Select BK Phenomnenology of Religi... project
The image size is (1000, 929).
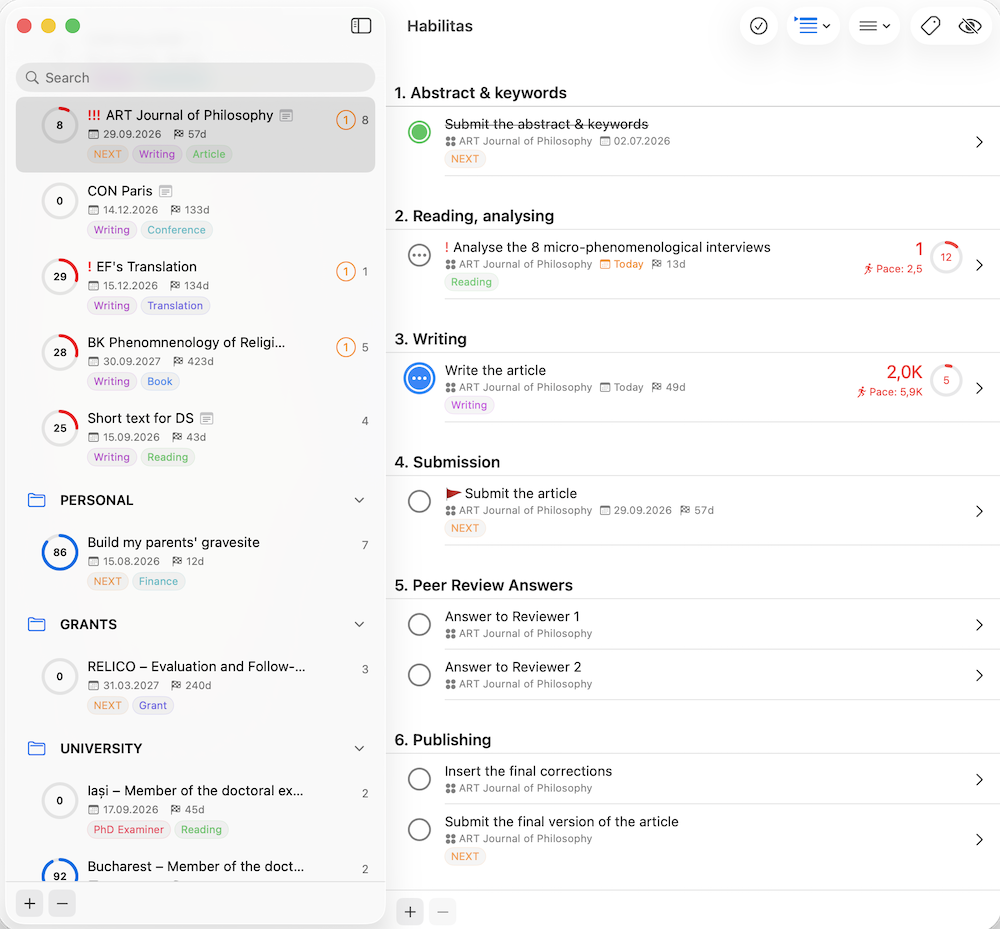pos(195,362)
